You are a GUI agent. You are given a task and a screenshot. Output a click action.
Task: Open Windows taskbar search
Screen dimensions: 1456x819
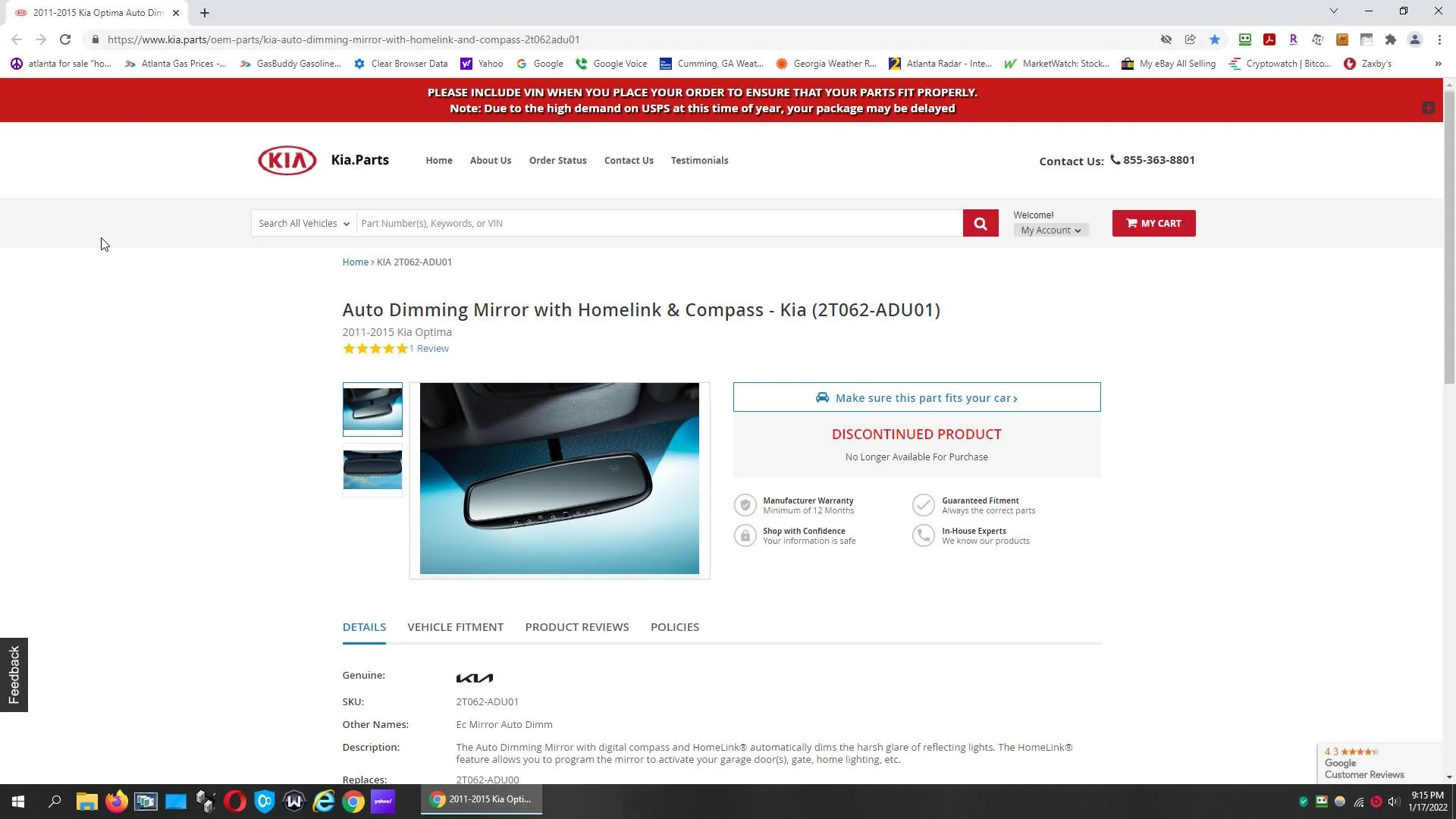click(x=55, y=802)
